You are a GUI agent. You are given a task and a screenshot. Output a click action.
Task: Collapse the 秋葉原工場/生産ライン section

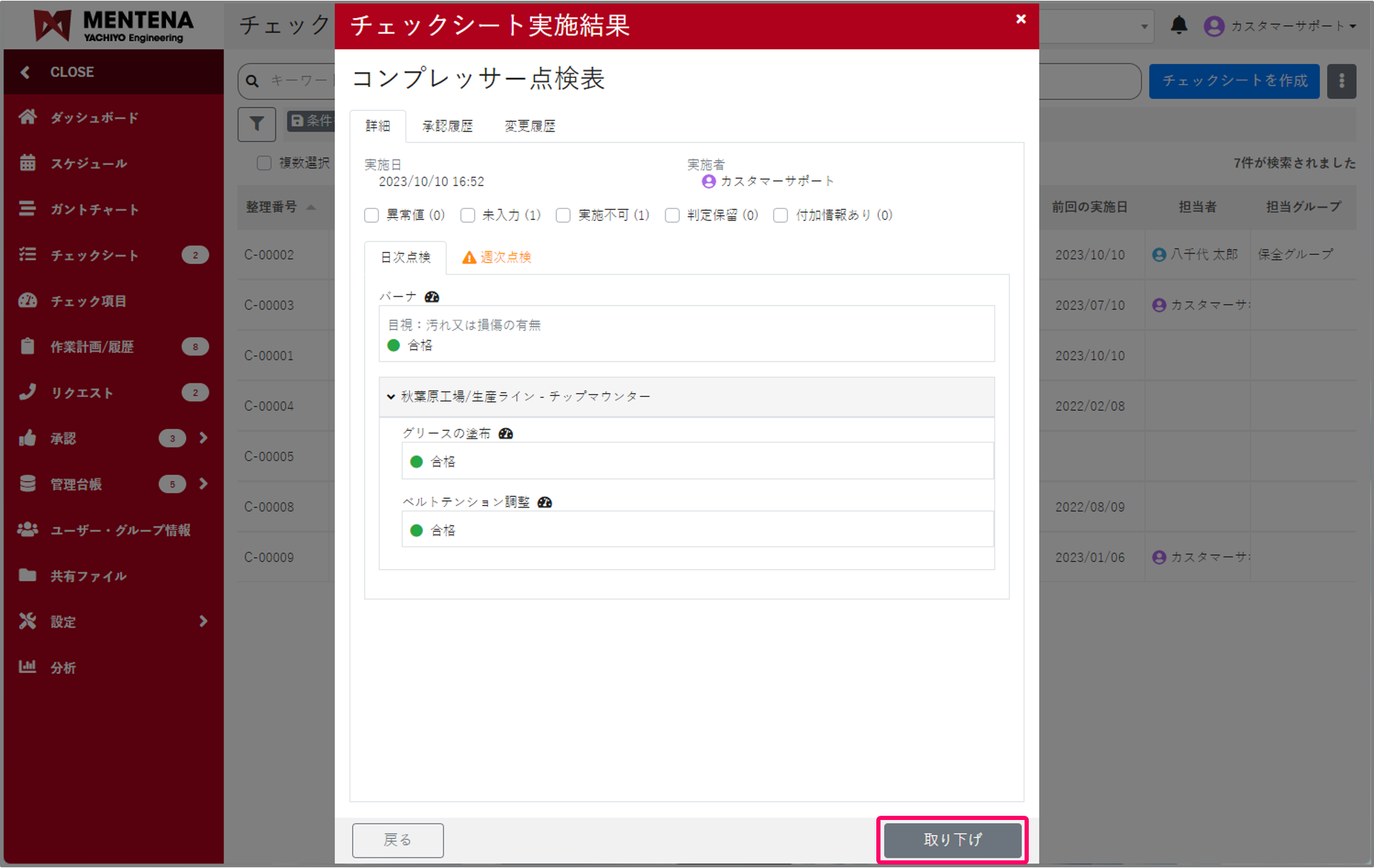point(390,396)
